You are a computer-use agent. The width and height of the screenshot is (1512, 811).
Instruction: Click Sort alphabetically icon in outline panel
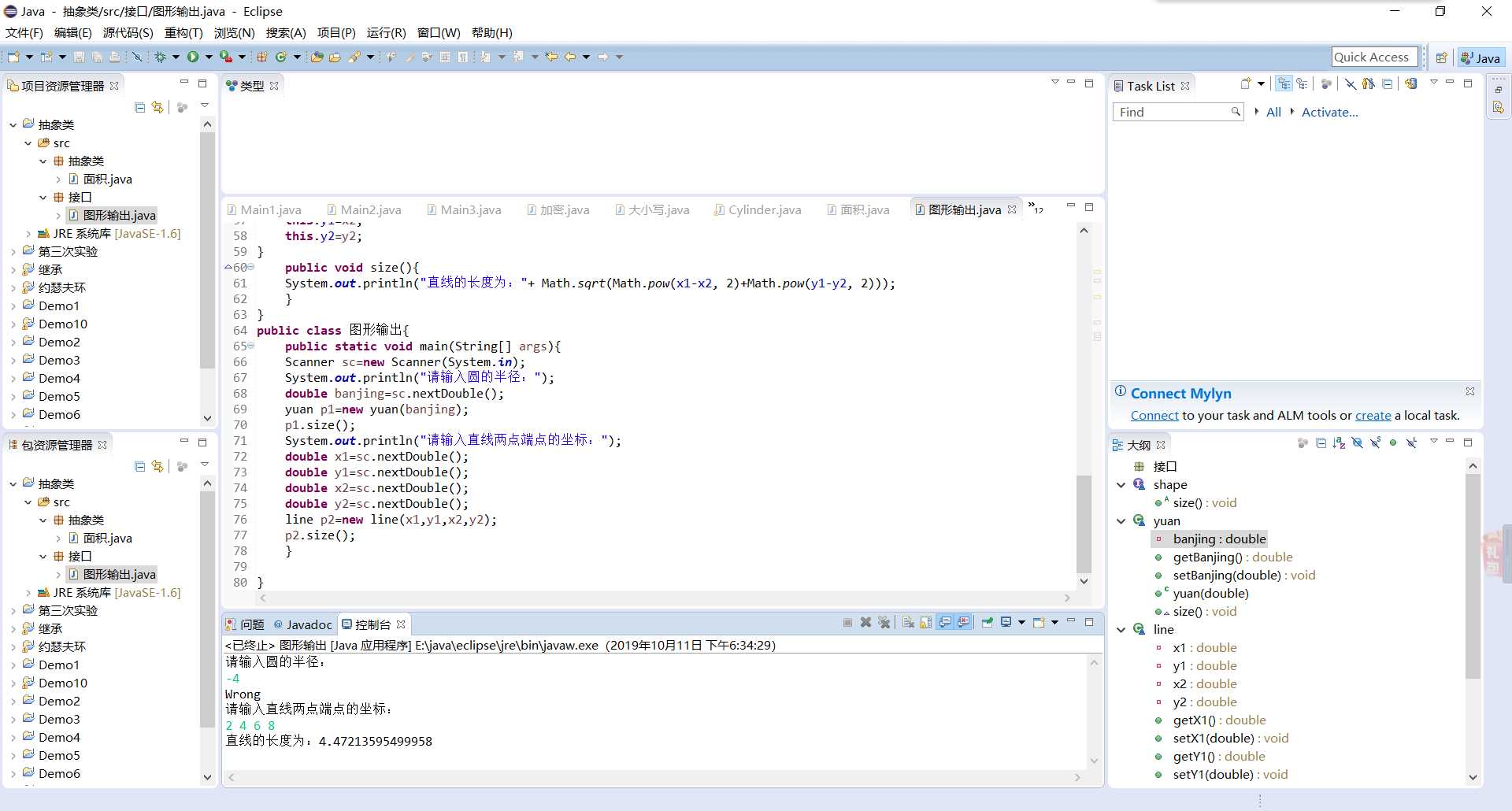tap(1339, 443)
